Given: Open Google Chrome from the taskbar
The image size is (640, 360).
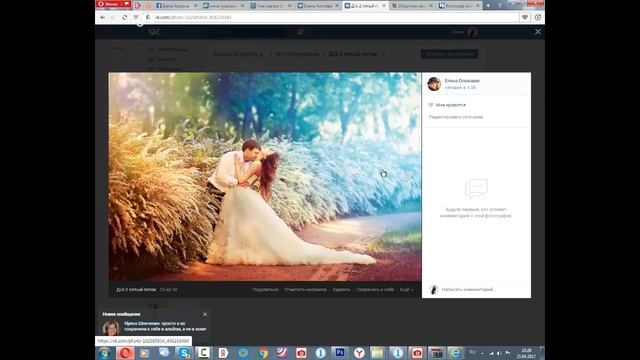Looking at the screenshot, I should (262, 353).
